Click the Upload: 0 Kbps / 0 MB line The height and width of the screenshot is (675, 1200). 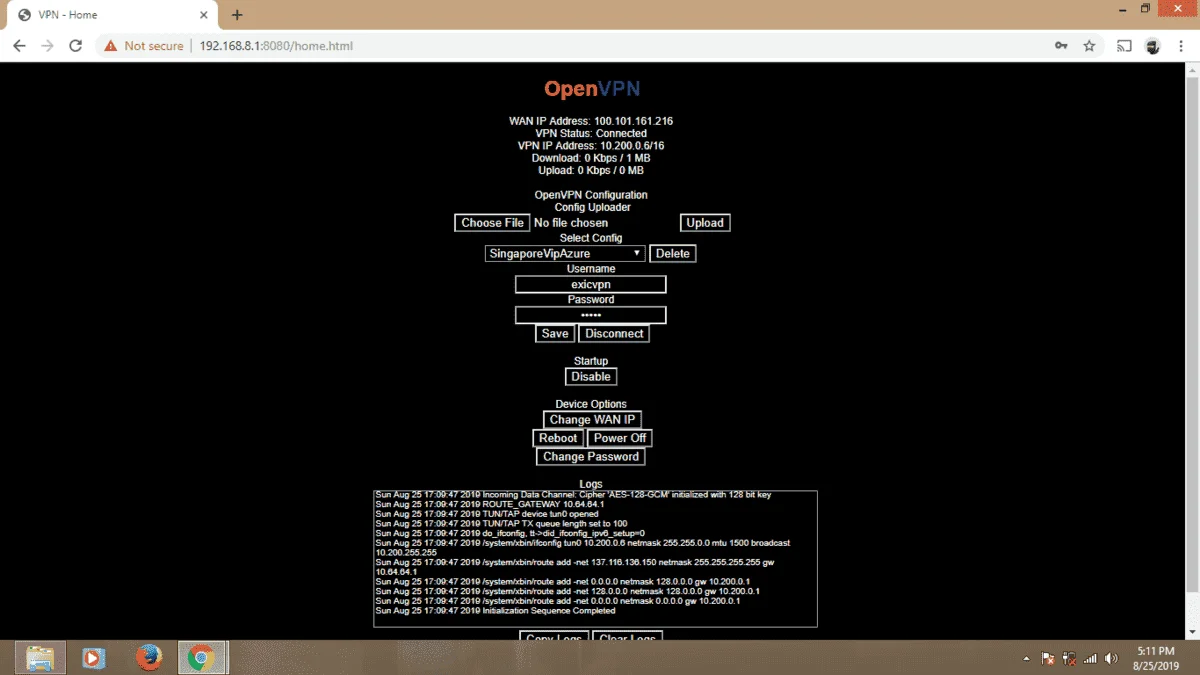[591, 170]
